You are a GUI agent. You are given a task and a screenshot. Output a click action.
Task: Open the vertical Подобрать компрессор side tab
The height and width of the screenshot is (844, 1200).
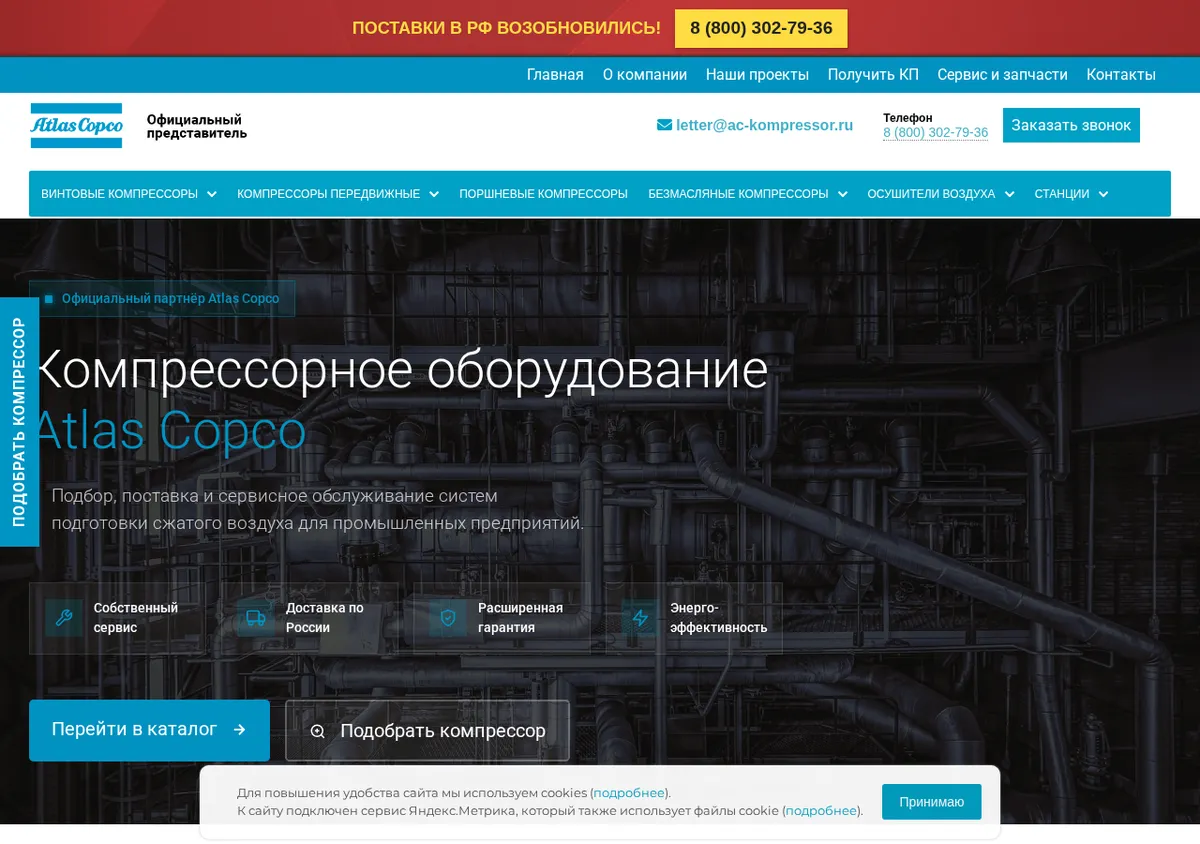(x=19, y=422)
